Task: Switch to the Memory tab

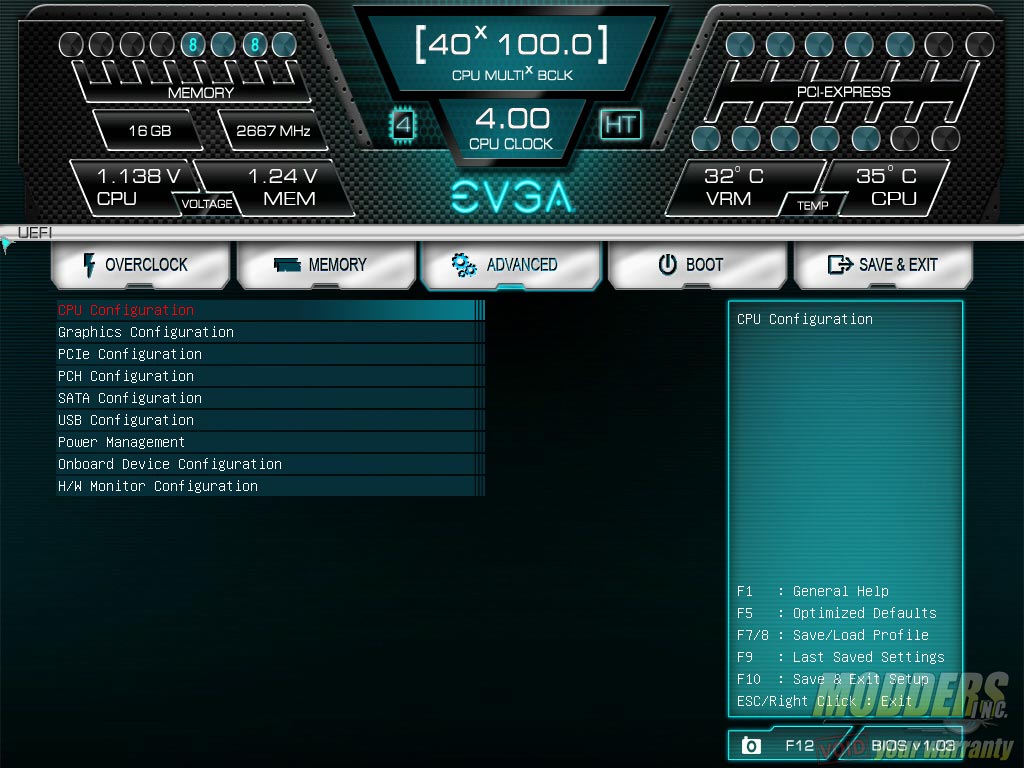Action: click(x=326, y=264)
